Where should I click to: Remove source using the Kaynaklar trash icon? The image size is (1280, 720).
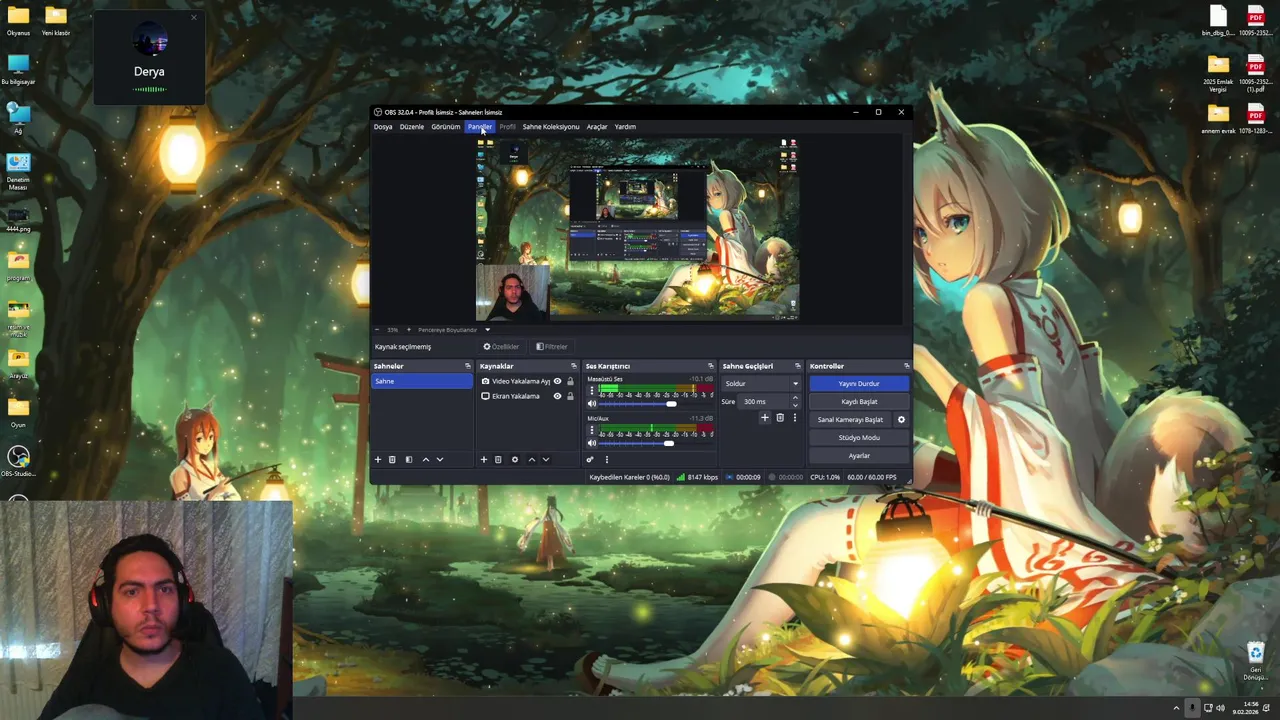click(x=498, y=460)
